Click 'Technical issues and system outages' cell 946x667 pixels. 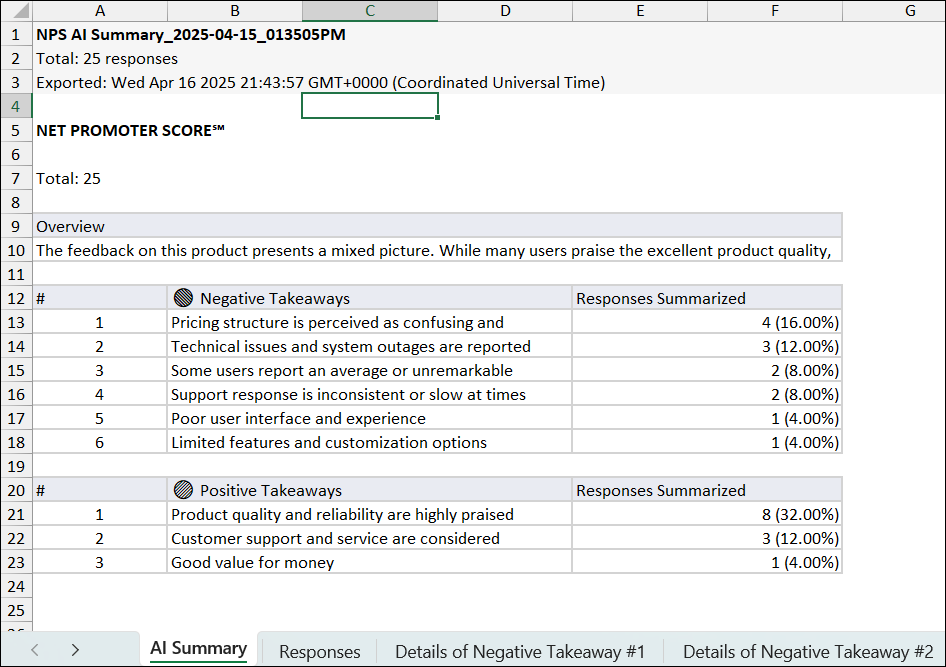(370, 346)
